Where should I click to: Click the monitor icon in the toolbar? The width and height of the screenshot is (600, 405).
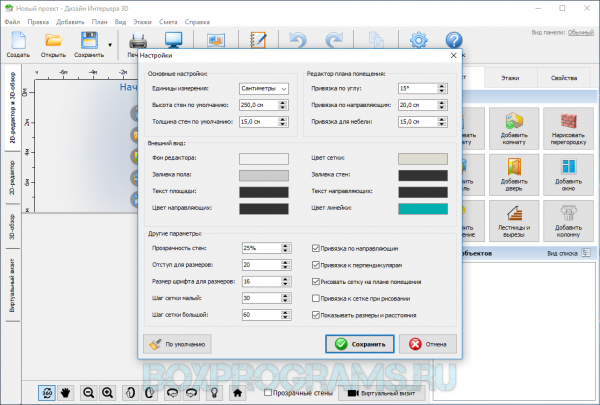coord(173,40)
